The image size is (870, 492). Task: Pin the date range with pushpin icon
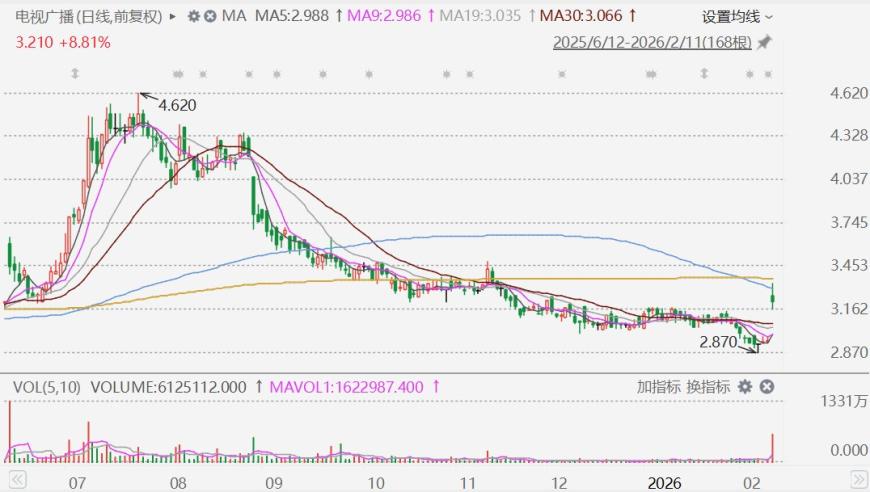click(x=764, y=43)
